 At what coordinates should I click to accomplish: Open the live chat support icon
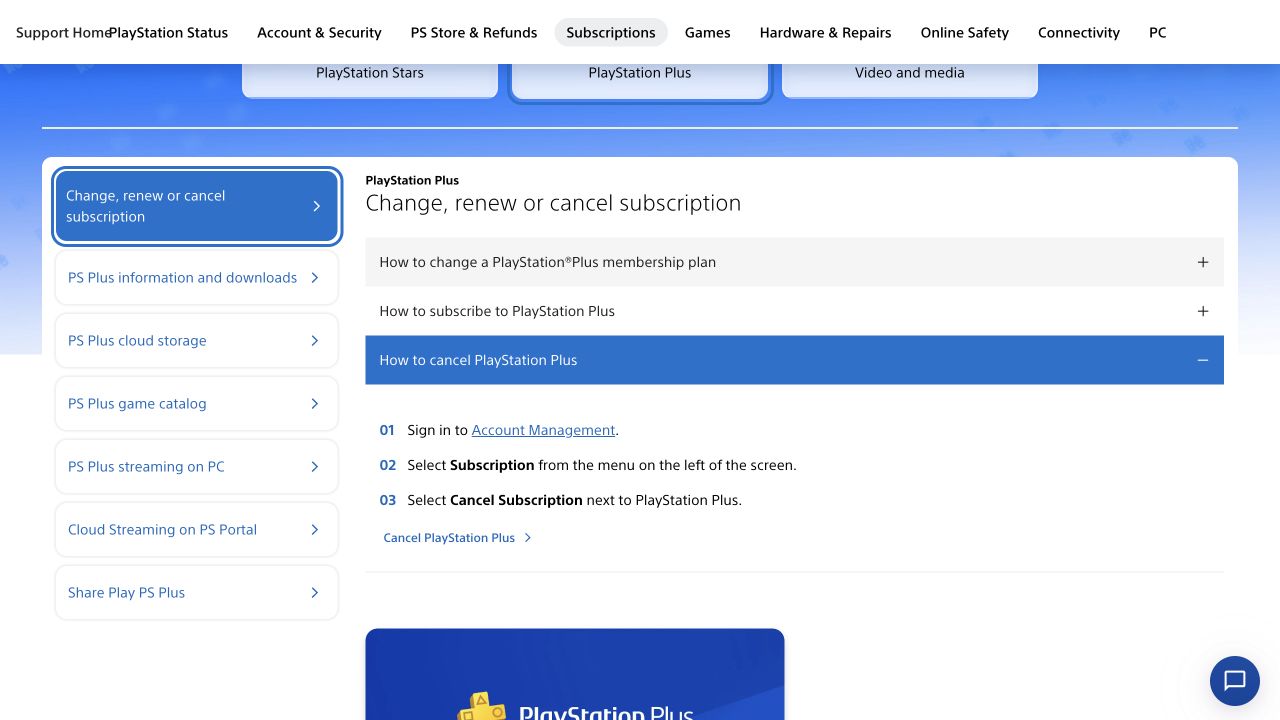coord(1235,681)
